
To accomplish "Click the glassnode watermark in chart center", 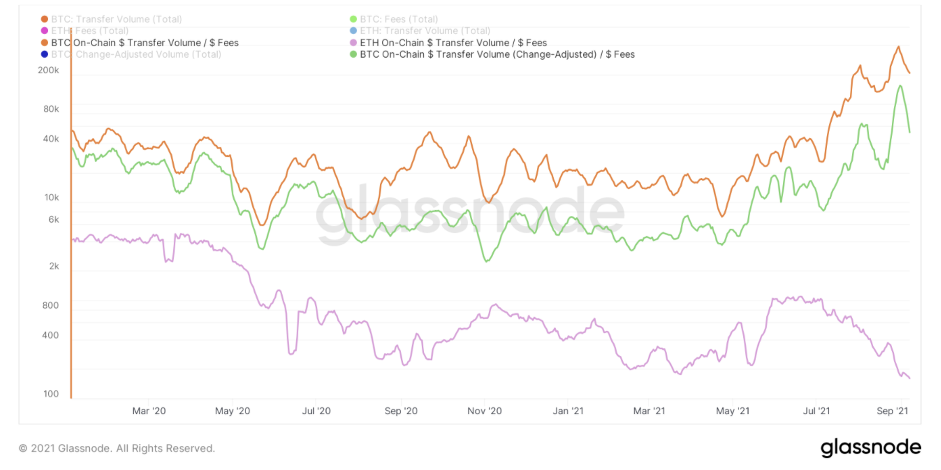I will [470, 214].
